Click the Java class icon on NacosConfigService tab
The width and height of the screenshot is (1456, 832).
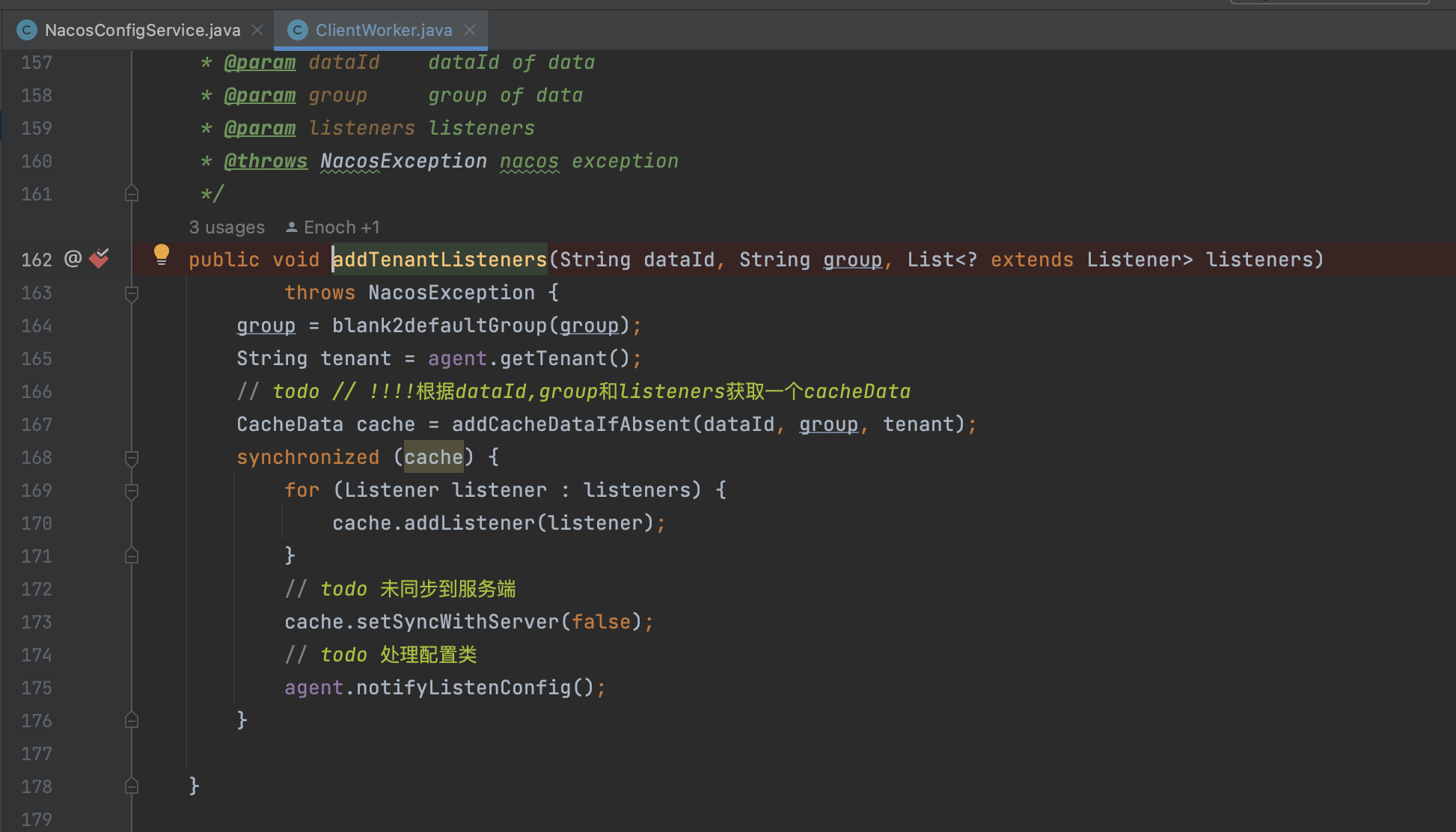pos(27,30)
